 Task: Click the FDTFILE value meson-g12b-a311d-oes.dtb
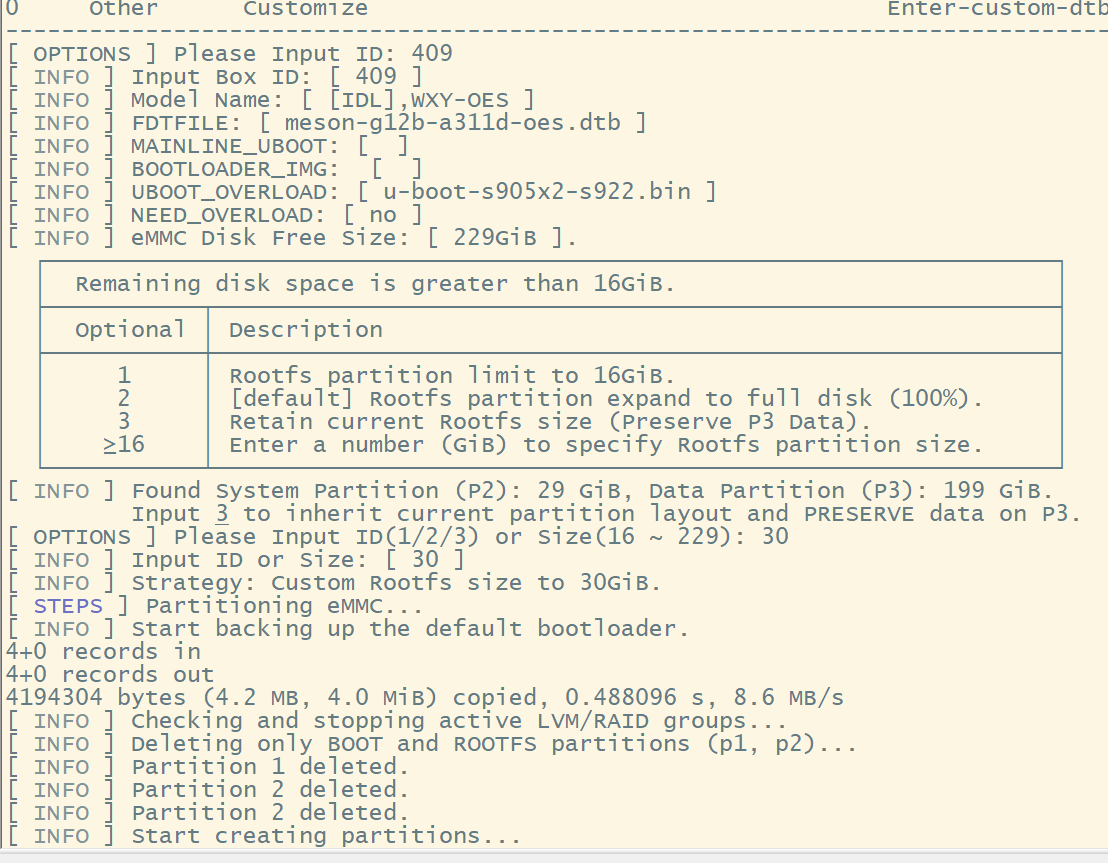pyautogui.click(x=452, y=123)
